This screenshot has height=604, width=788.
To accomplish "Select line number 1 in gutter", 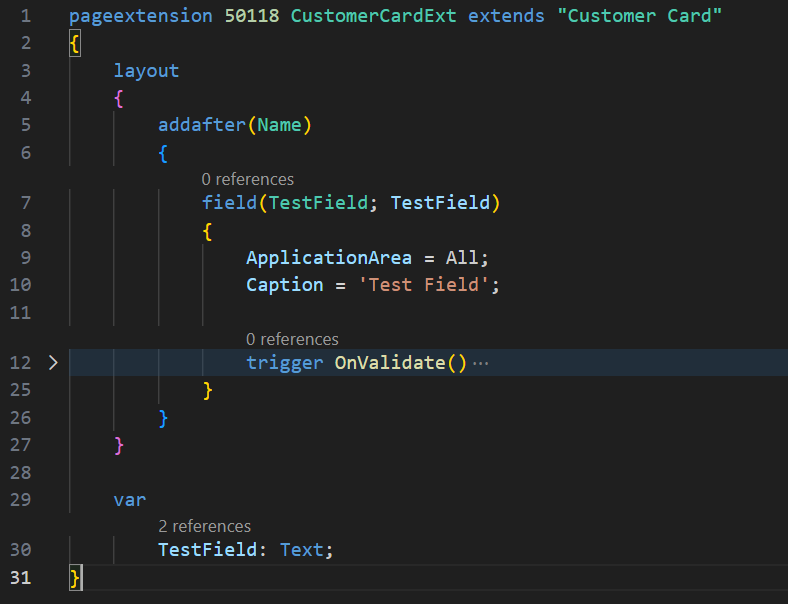I will pos(25,17).
